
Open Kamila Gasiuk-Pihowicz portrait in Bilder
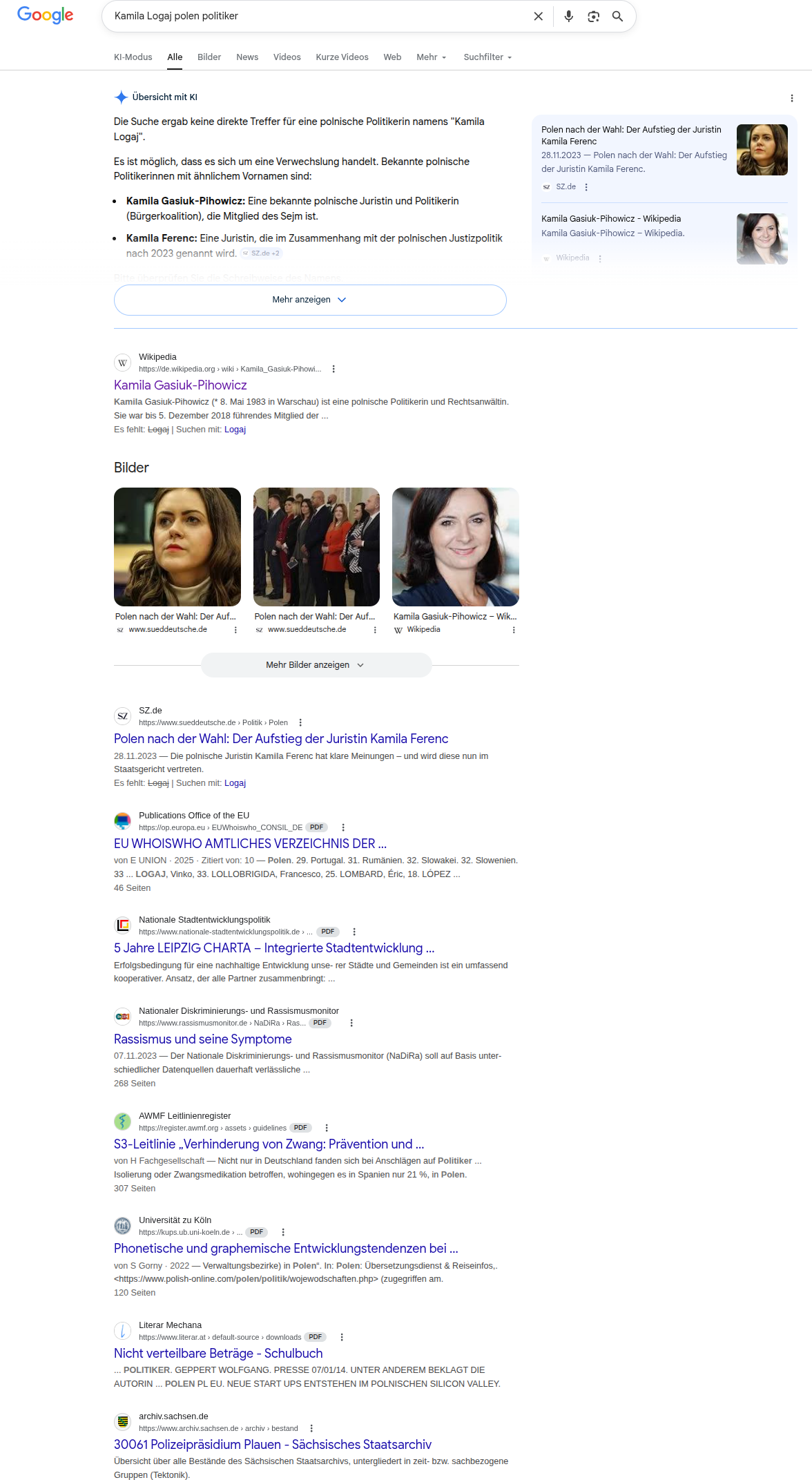[x=456, y=547]
